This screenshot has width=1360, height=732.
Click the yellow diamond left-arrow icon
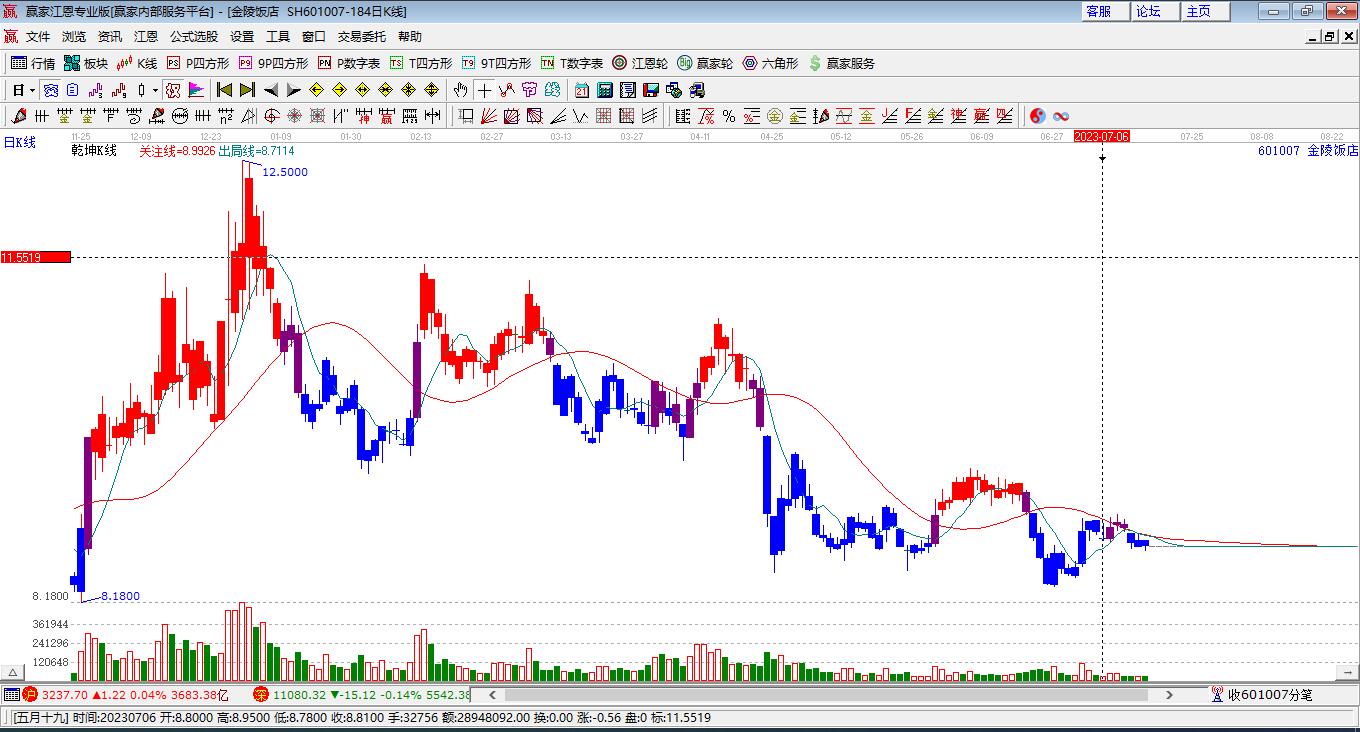click(x=317, y=90)
